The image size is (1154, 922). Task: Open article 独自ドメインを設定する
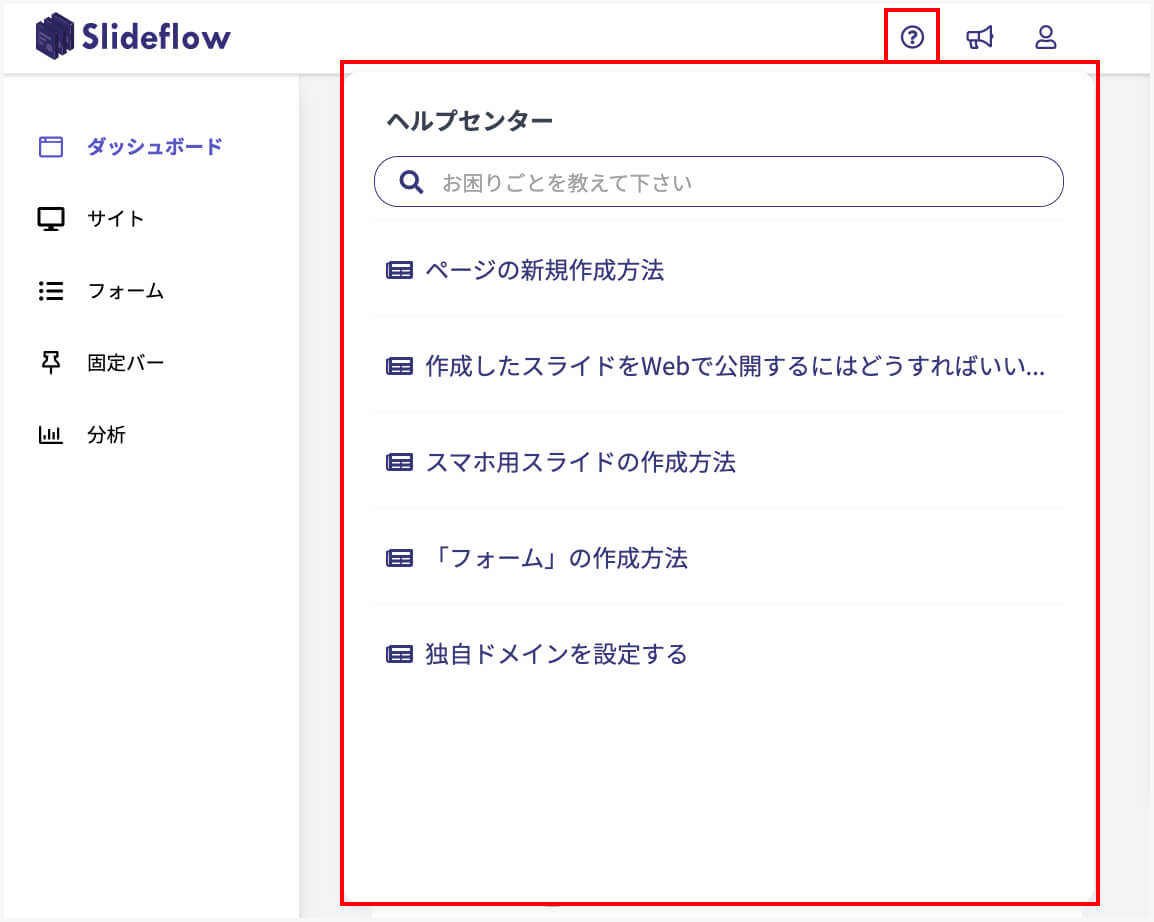click(x=556, y=654)
